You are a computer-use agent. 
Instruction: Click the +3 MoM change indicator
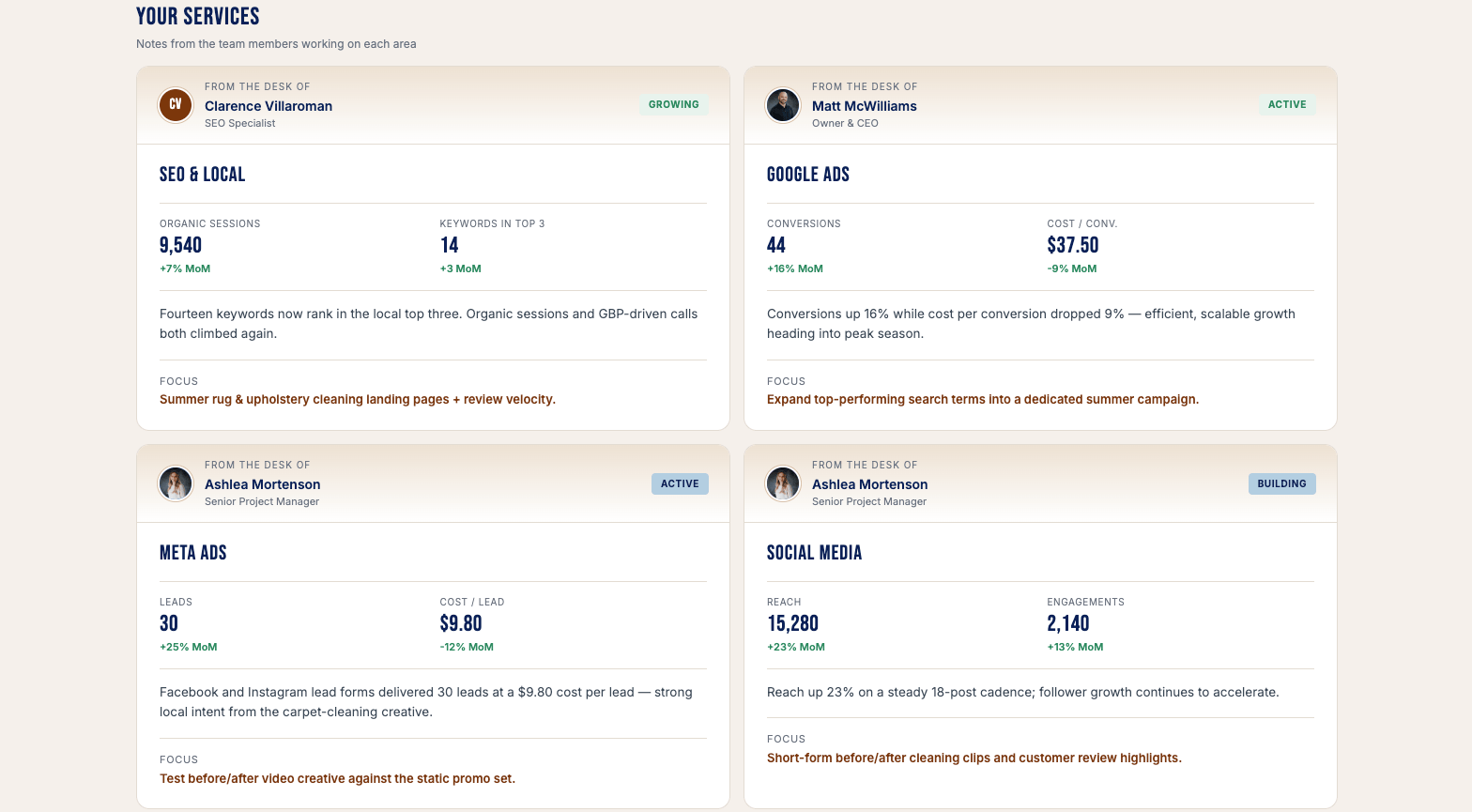tap(460, 268)
